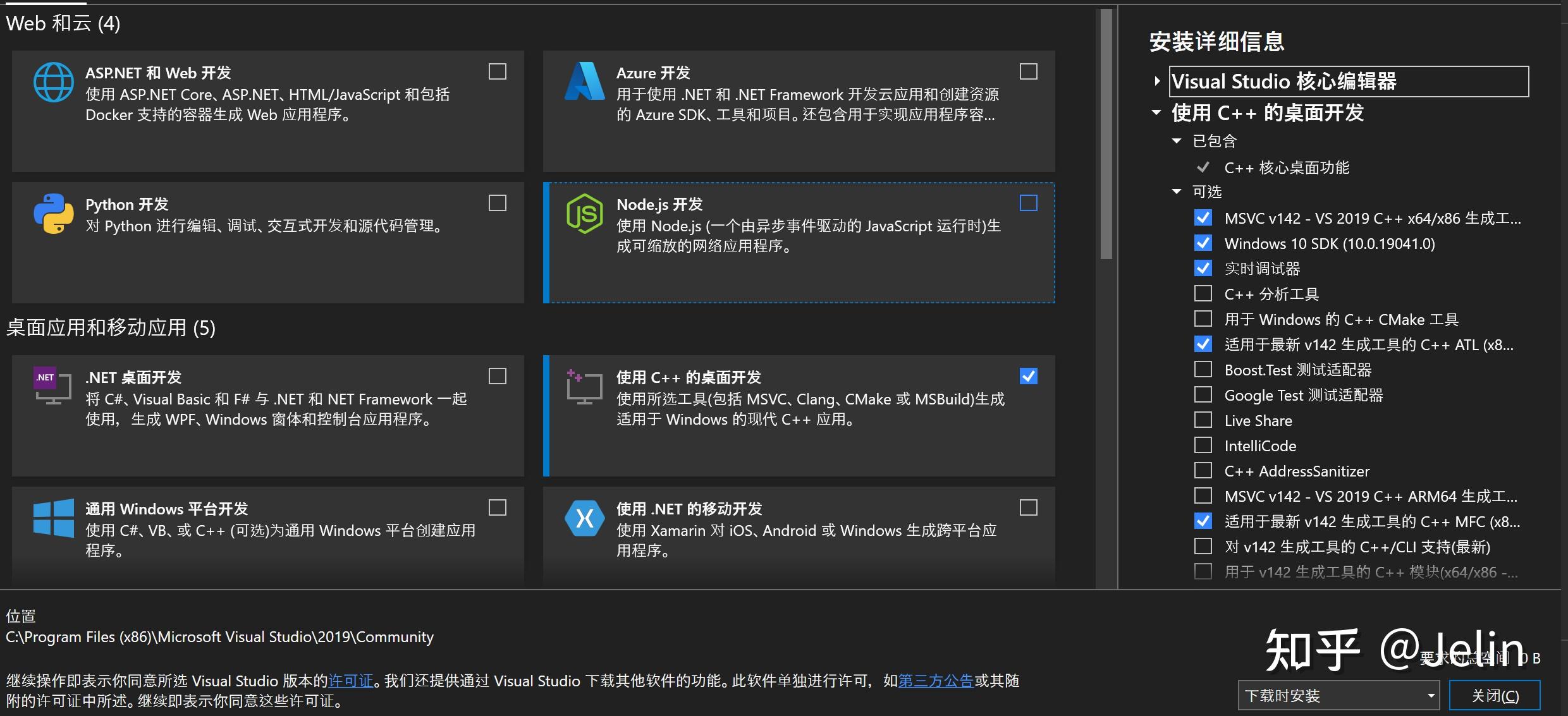The width and height of the screenshot is (1568, 716).
Task: Uncheck the 使用 C++ 的桌面开发 workload checkbox
Action: click(1029, 376)
